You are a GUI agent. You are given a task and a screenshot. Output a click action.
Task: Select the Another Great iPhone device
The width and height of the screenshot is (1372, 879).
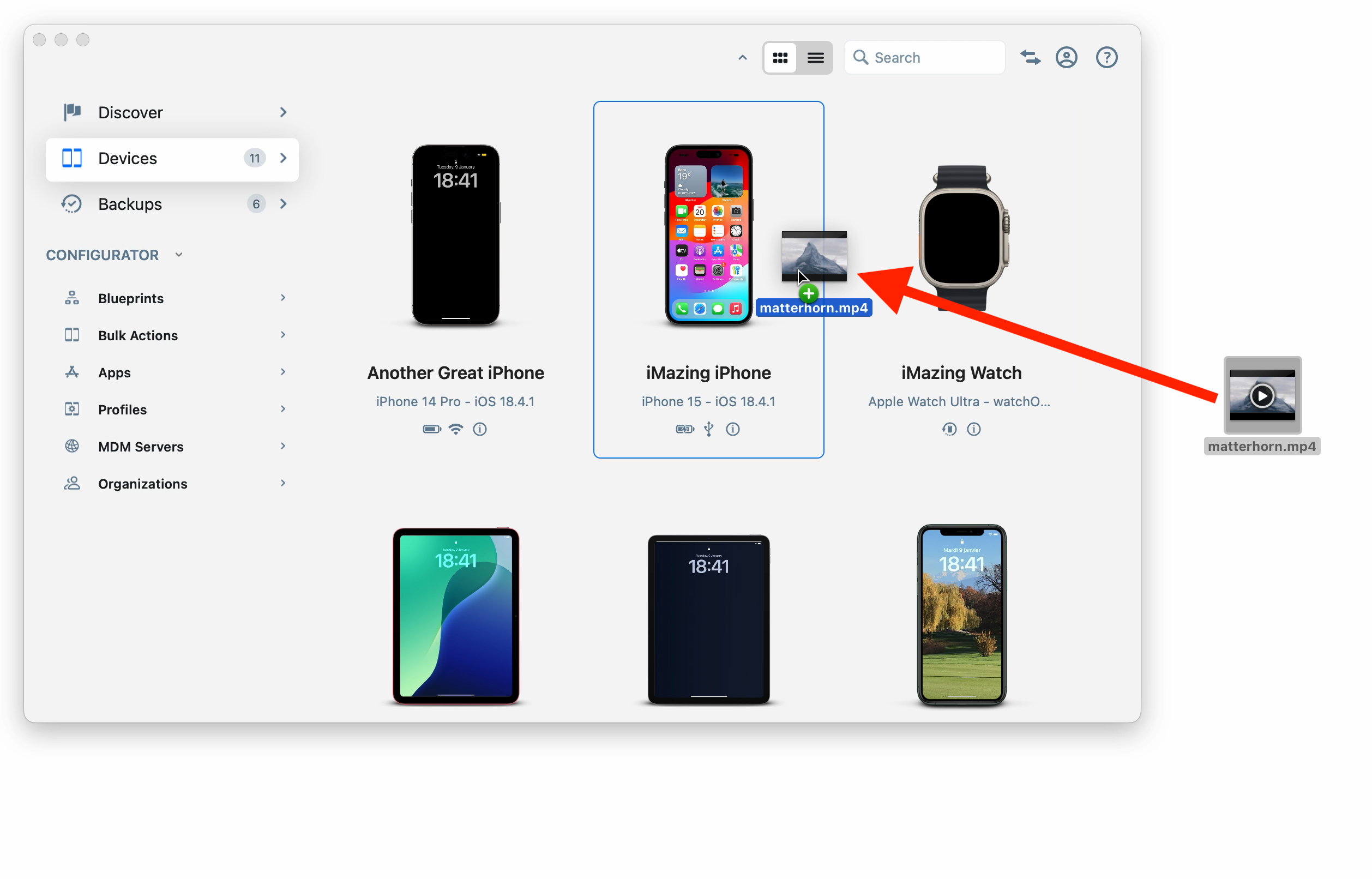[455, 235]
